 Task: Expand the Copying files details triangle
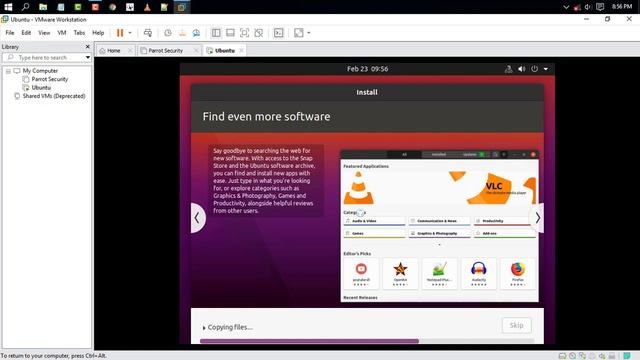point(204,328)
